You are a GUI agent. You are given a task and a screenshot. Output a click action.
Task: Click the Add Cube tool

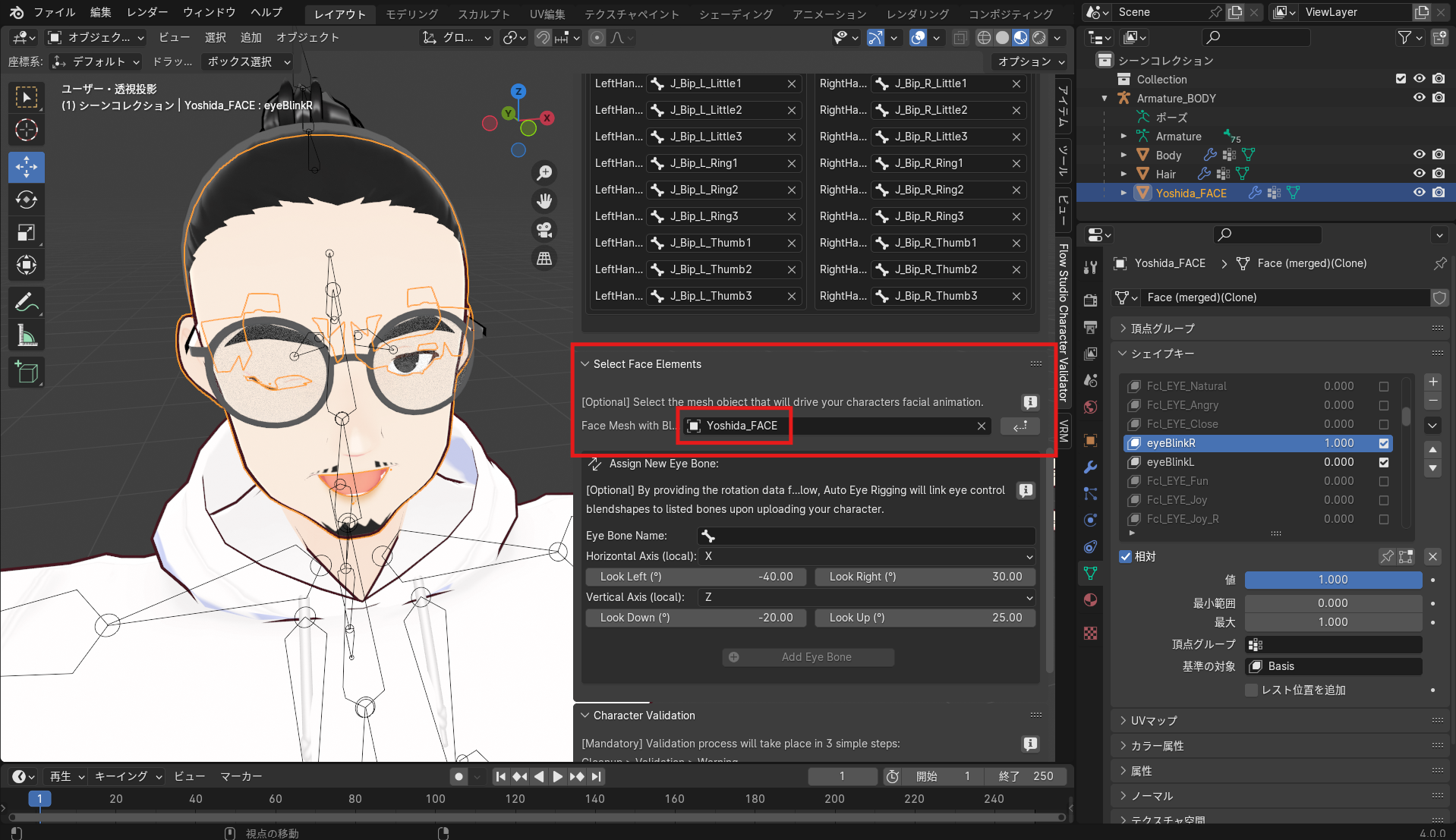click(27, 373)
